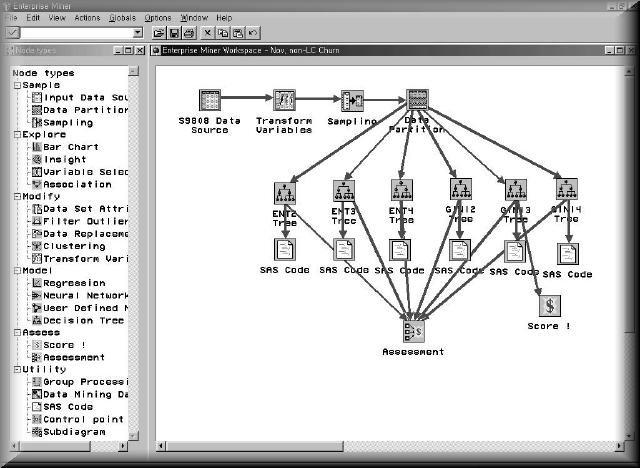Viewport: 640px width, 468px height.
Task: Select the Transform Variables workspace node
Action: (284, 100)
